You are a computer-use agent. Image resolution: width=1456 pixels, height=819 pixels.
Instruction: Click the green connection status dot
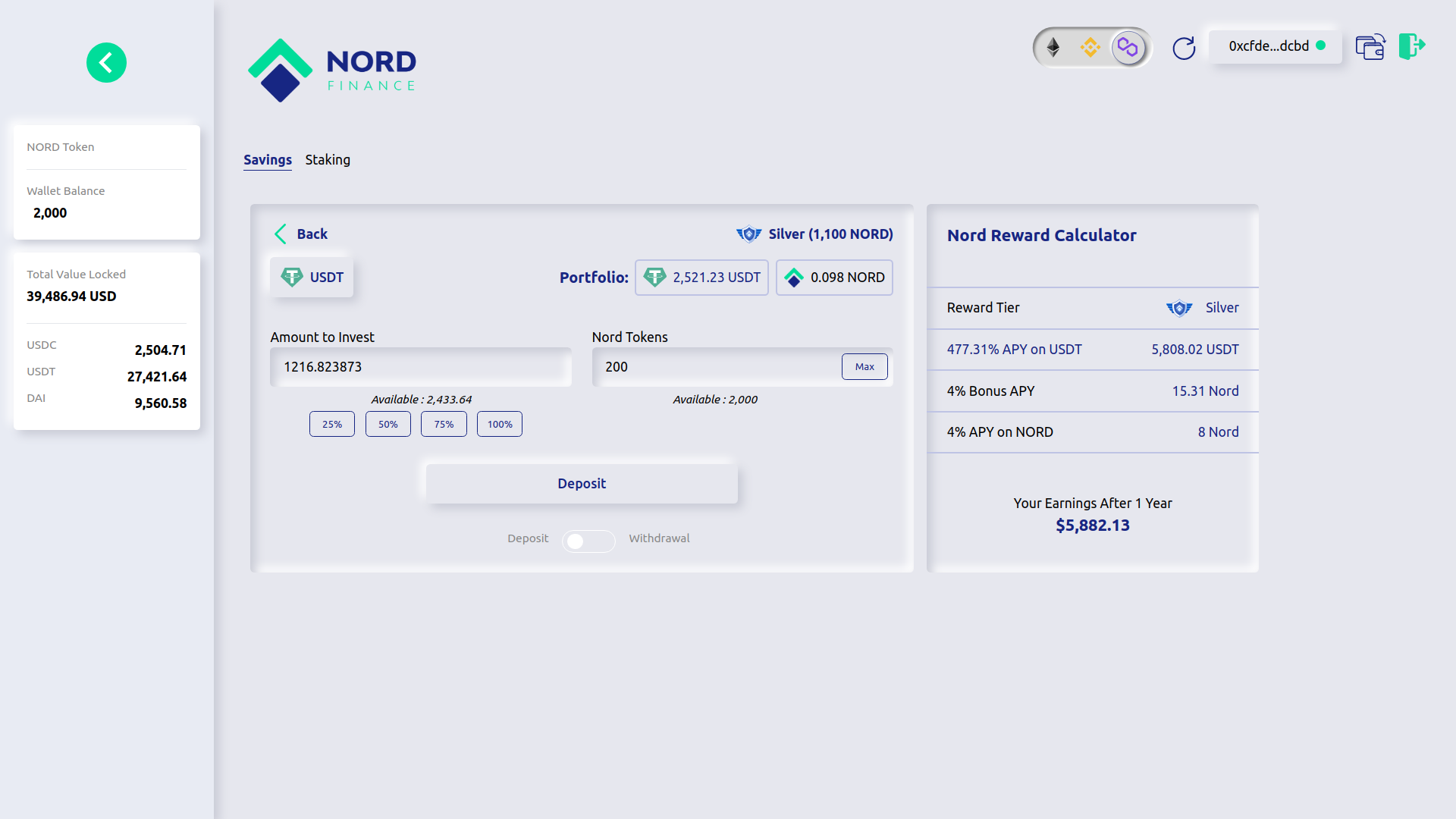(1321, 45)
